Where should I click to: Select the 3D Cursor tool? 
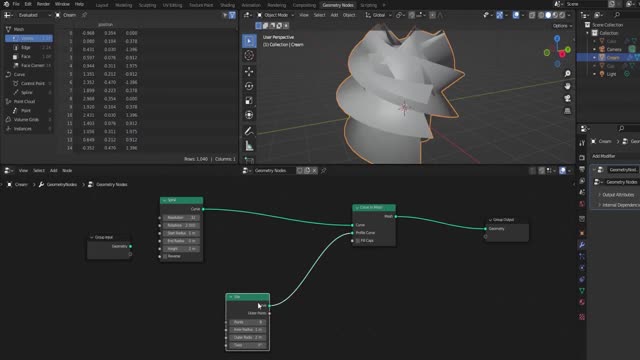pos(249,55)
